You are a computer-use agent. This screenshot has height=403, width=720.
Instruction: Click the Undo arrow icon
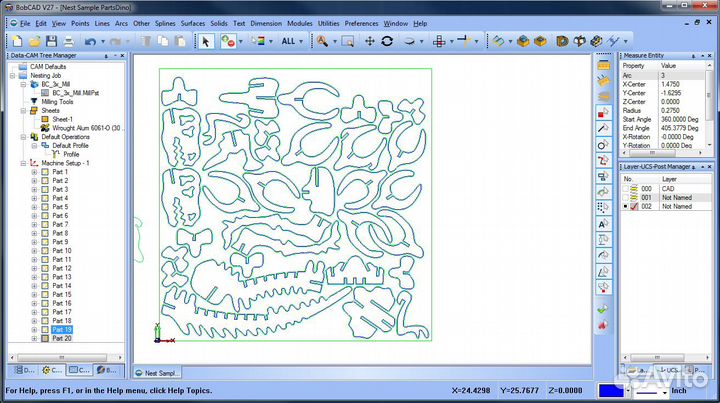[91, 41]
